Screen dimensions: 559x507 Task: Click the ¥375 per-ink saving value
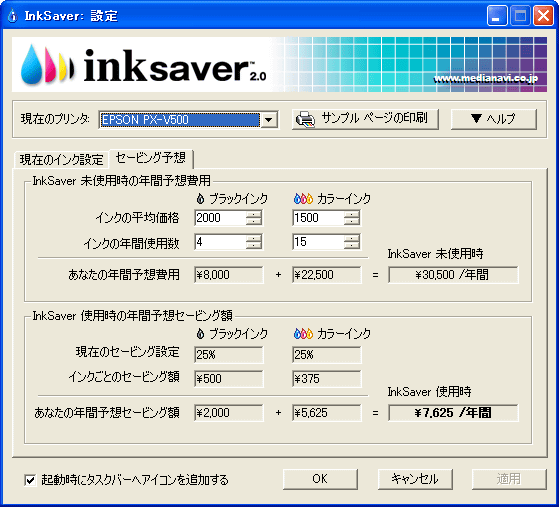pos(327,378)
